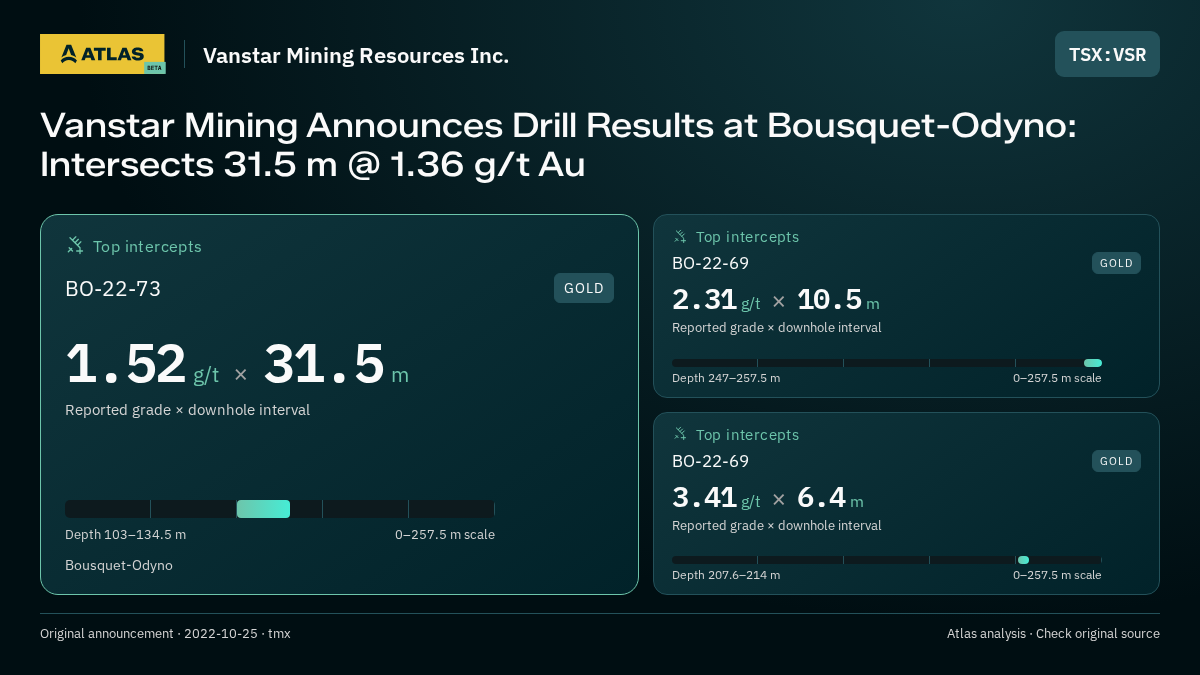Viewport: 1200px width, 675px height.
Task: Click '0–257.5 m scale' label in BO-22-73 card
Action: tap(445, 534)
